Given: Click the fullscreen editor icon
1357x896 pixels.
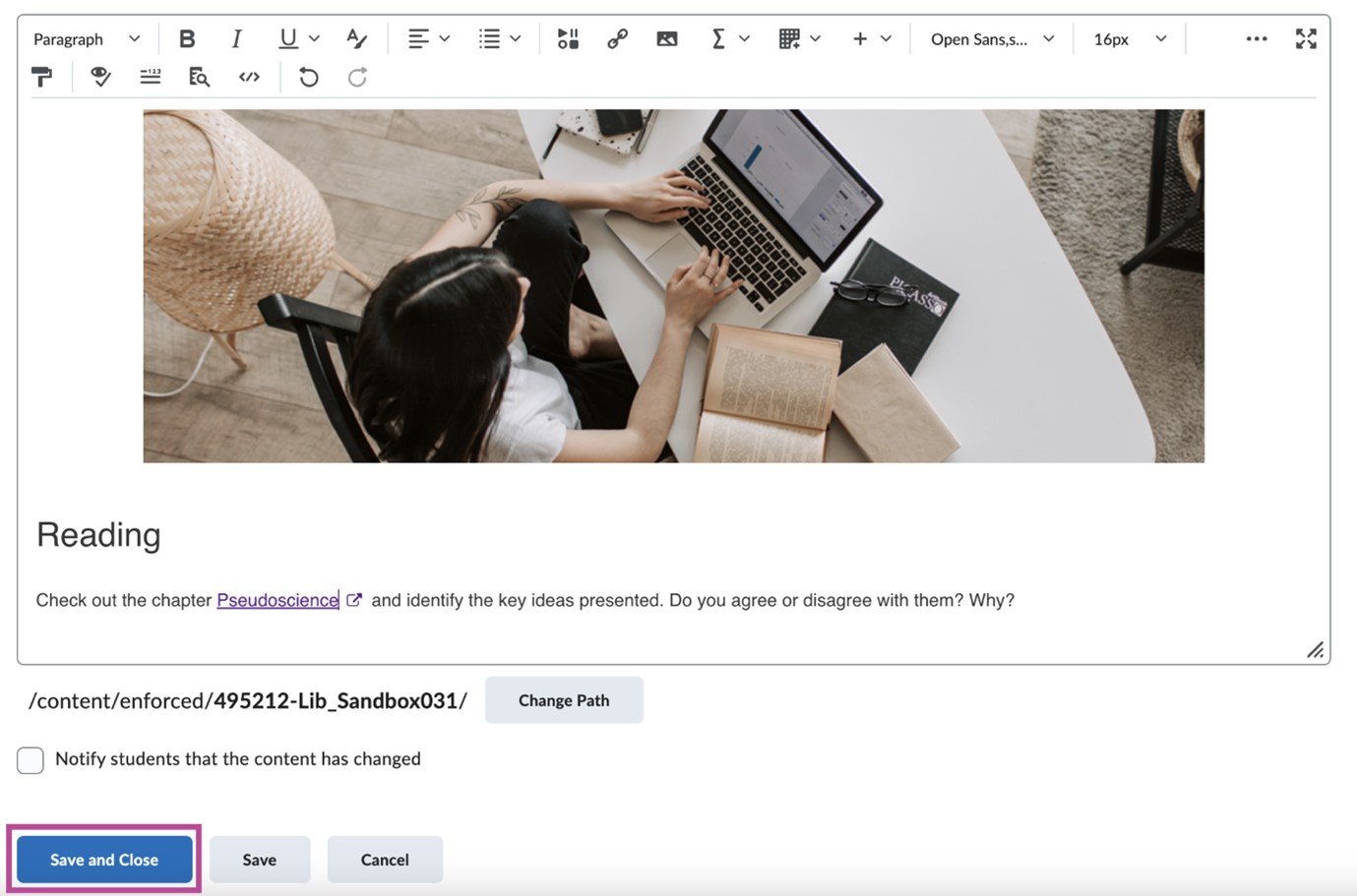Looking at the screenshot, I should [x=1306, y=39].
